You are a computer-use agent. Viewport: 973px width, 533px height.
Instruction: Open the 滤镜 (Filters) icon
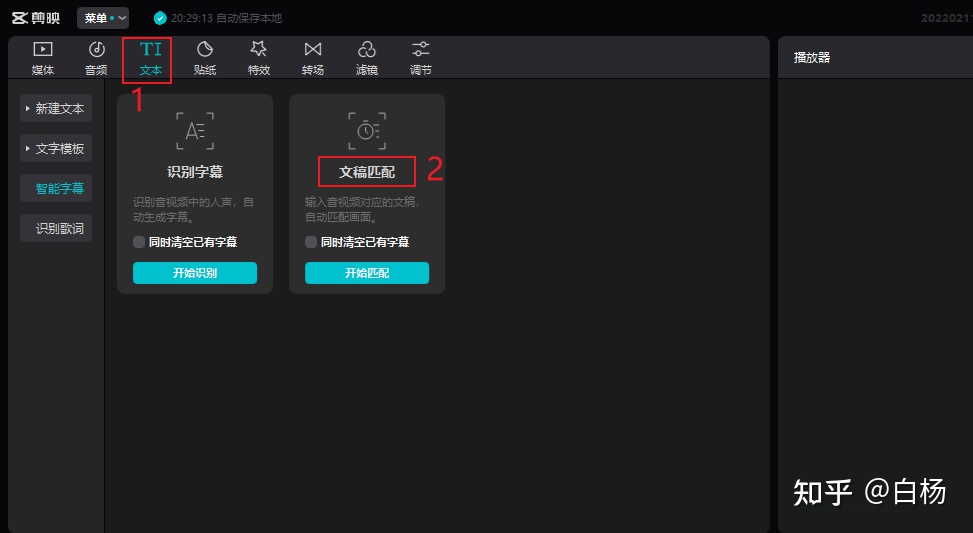coord(367,50)
